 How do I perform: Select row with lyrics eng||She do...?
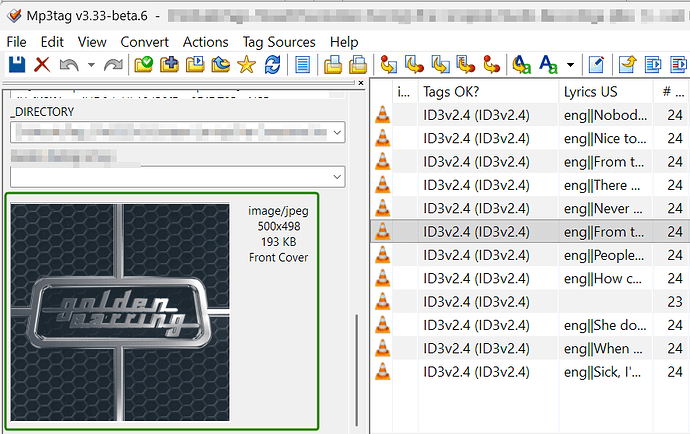[x=530, y=325]
